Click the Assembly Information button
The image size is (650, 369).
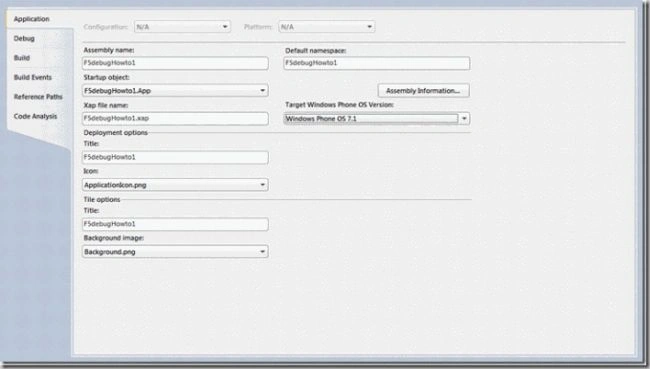click(x=423, y=90)
